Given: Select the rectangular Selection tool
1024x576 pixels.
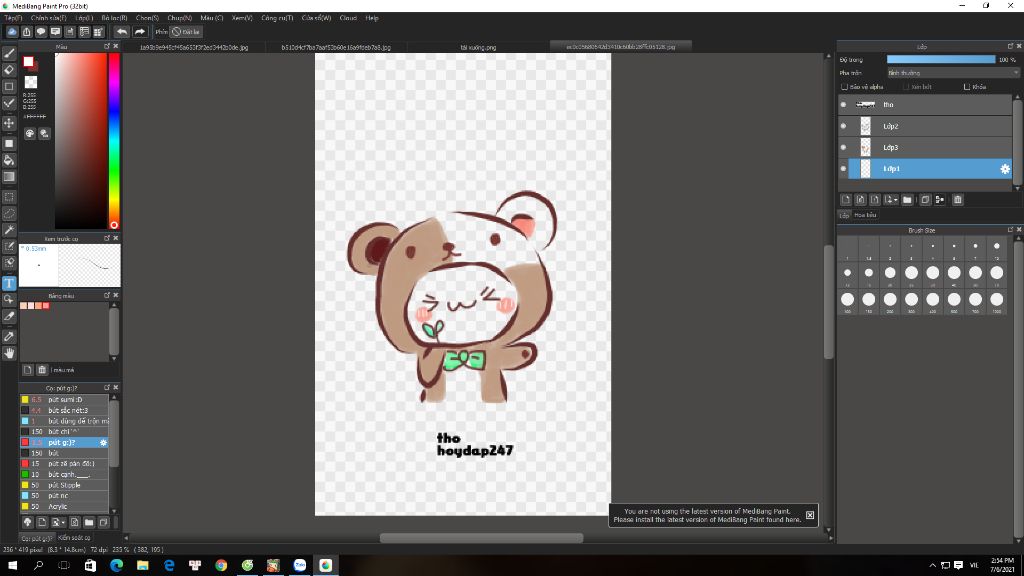Looking at the screenshot, I should click(9, 197).
